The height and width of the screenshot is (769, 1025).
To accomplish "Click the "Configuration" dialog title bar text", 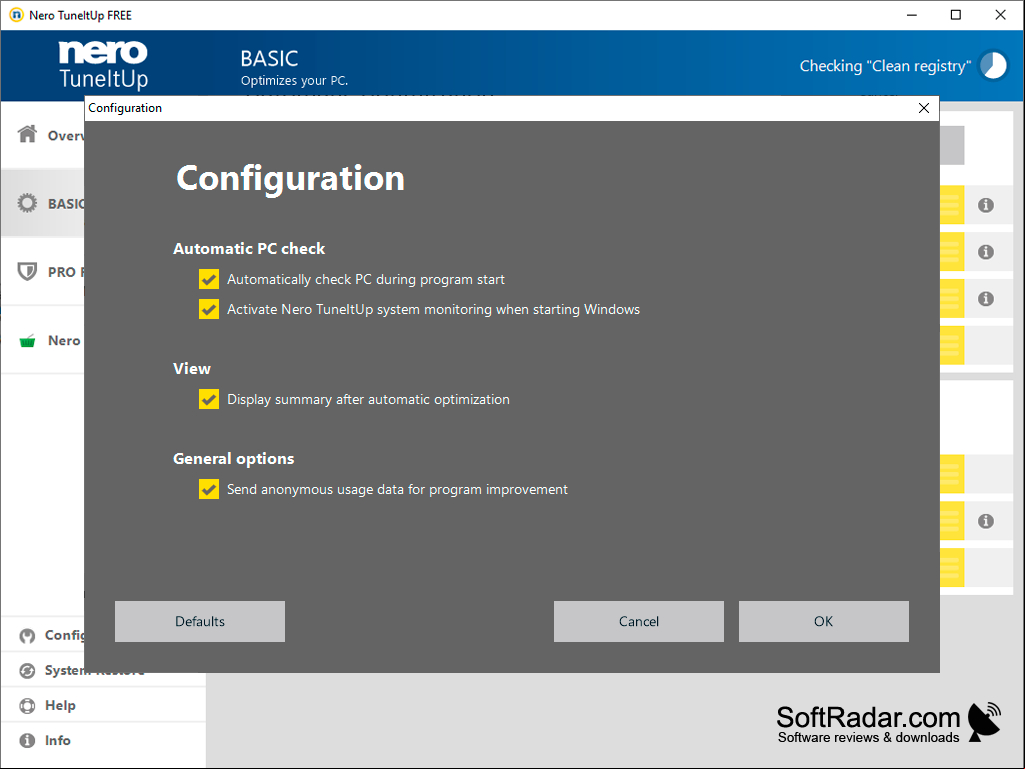I will click(125, 108).
